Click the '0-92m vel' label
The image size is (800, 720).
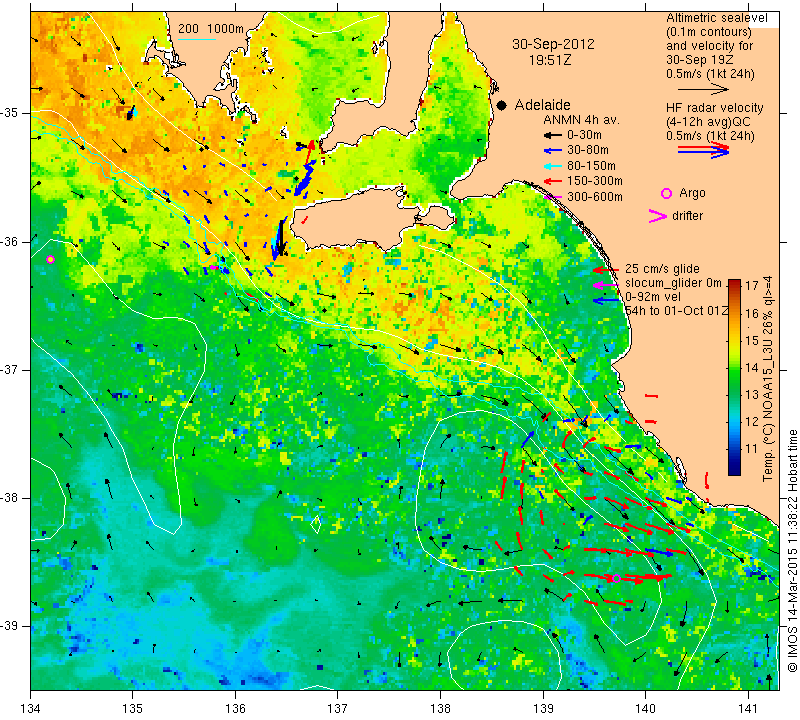[x=653, y=296]
